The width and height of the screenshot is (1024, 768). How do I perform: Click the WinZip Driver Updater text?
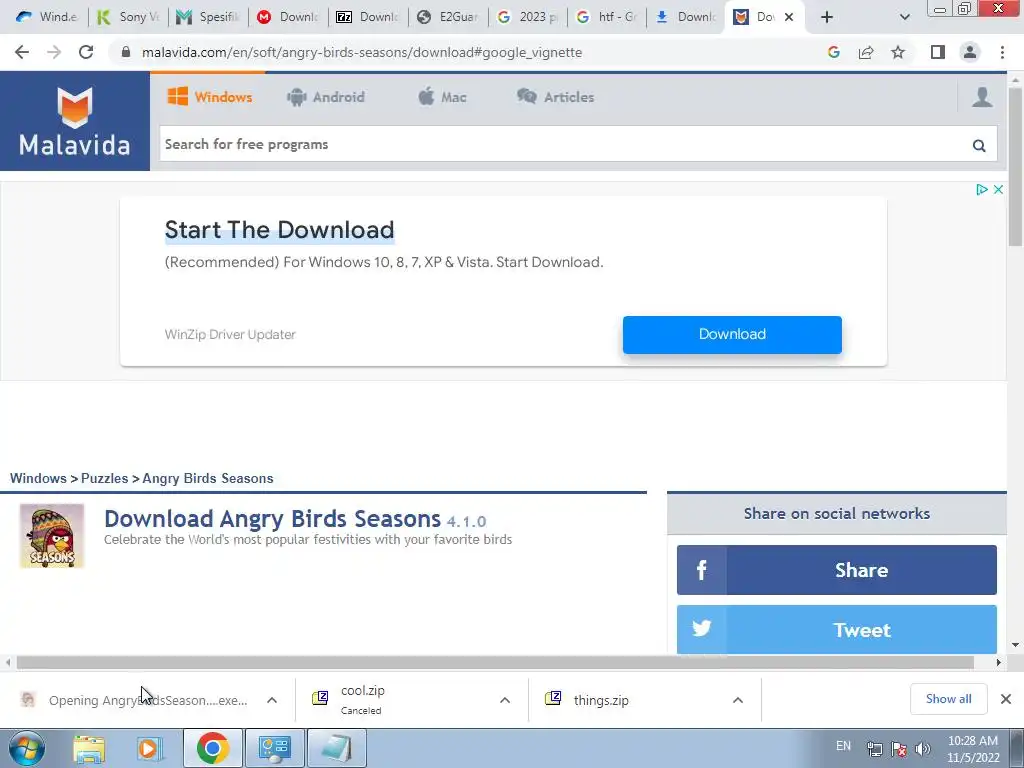[230, 334]
